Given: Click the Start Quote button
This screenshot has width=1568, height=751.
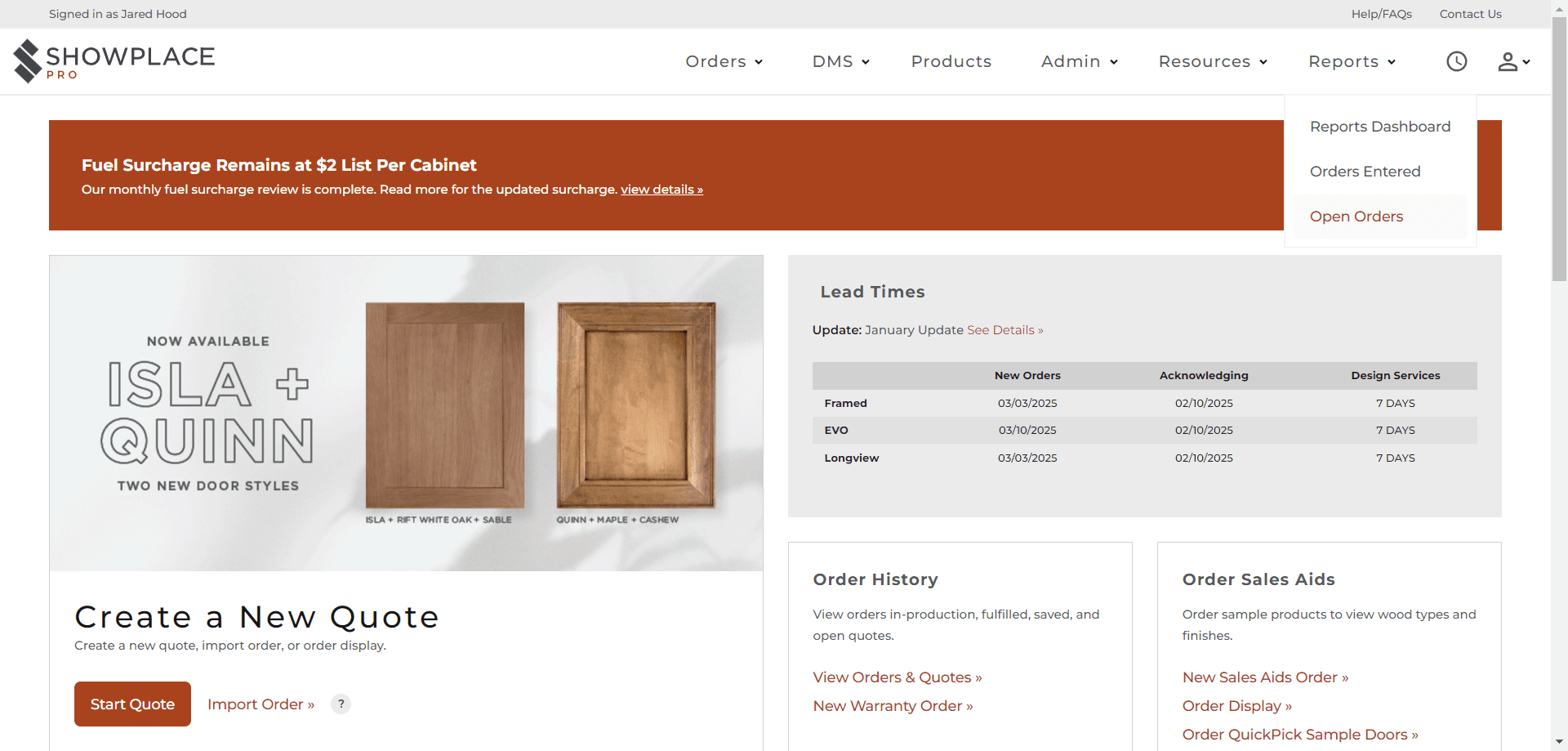Looking at the screenshot, I should [x=132, y=704].
